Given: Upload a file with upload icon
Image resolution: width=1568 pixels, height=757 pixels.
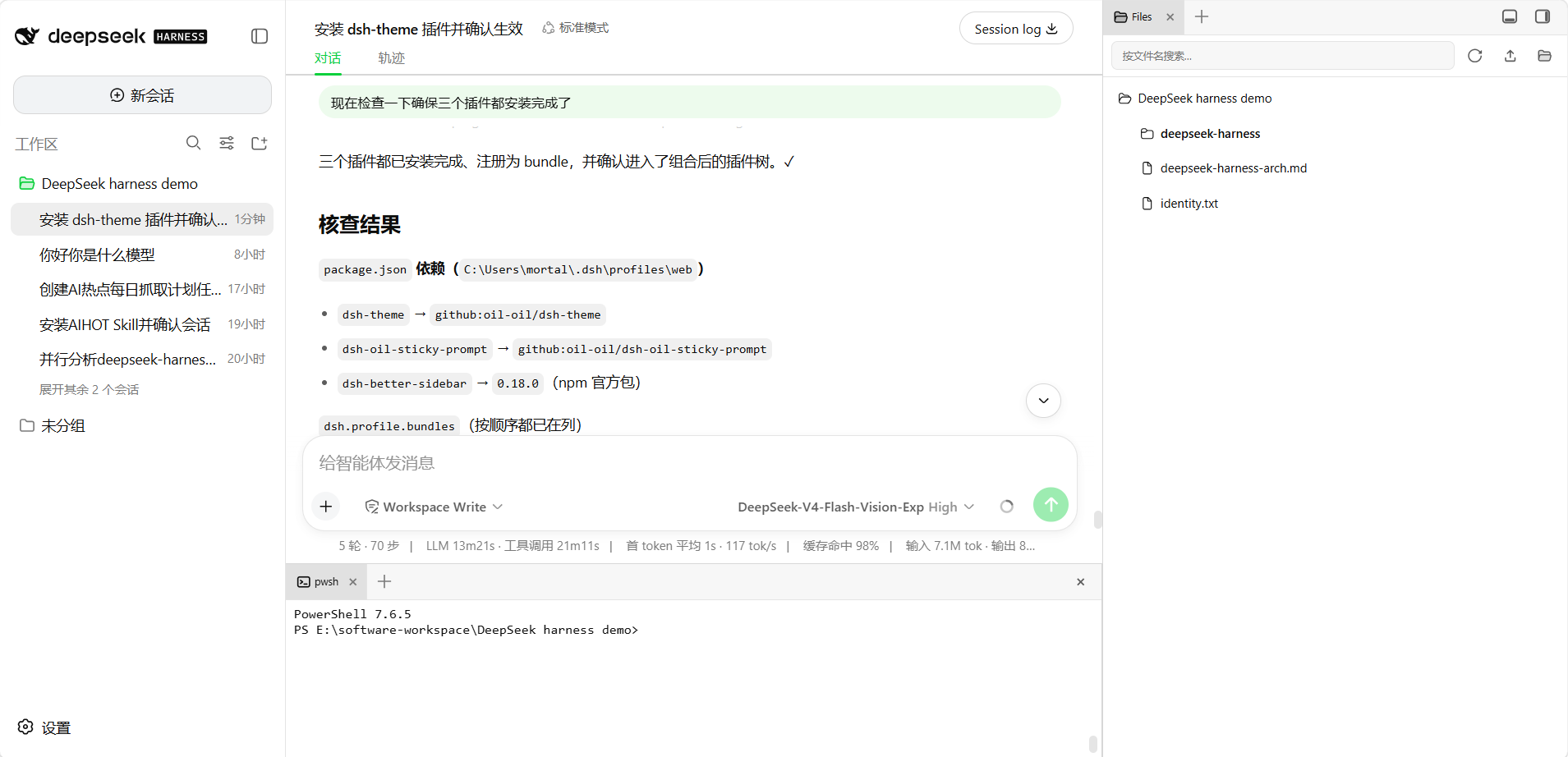Looking at the screenshot, I should tap(1510, 56).
